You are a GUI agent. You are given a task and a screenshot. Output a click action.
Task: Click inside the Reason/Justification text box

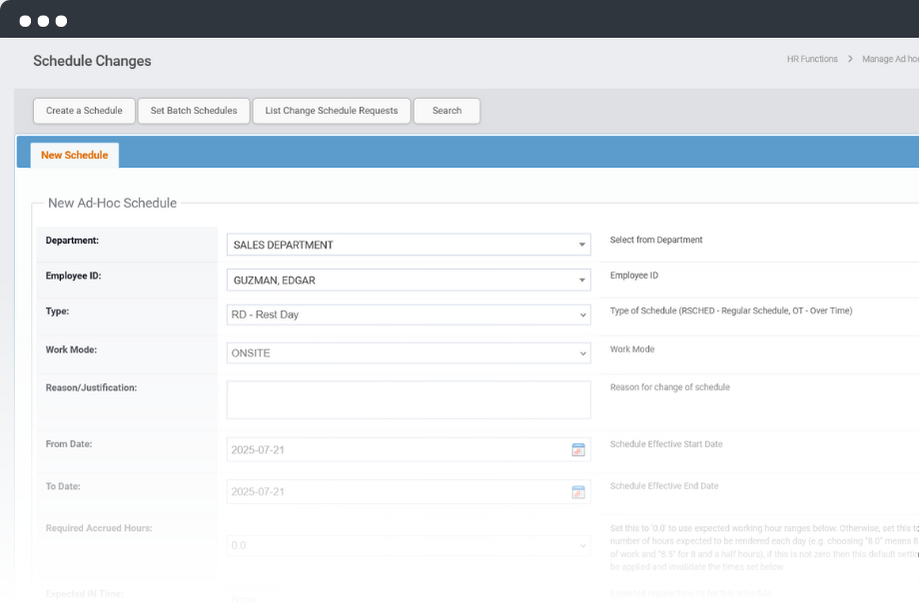pos(408,399)
